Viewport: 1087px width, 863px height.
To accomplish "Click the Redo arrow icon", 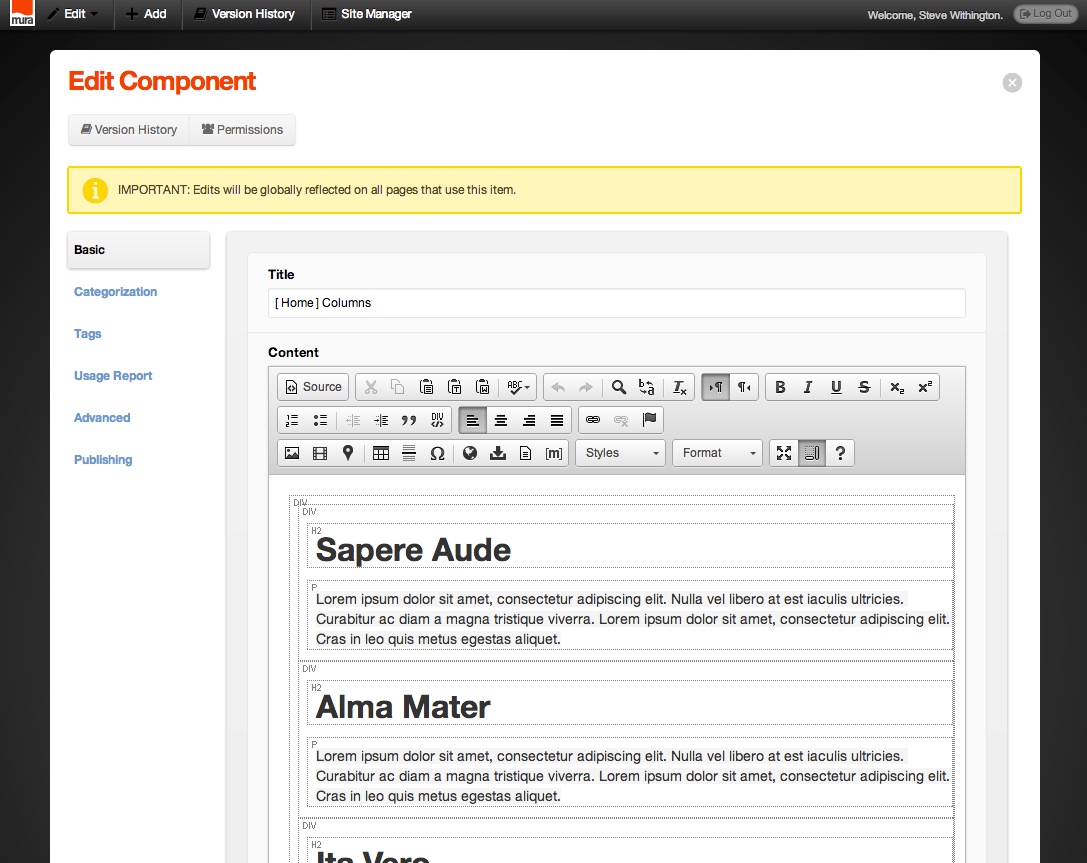I will click(586, 387).
